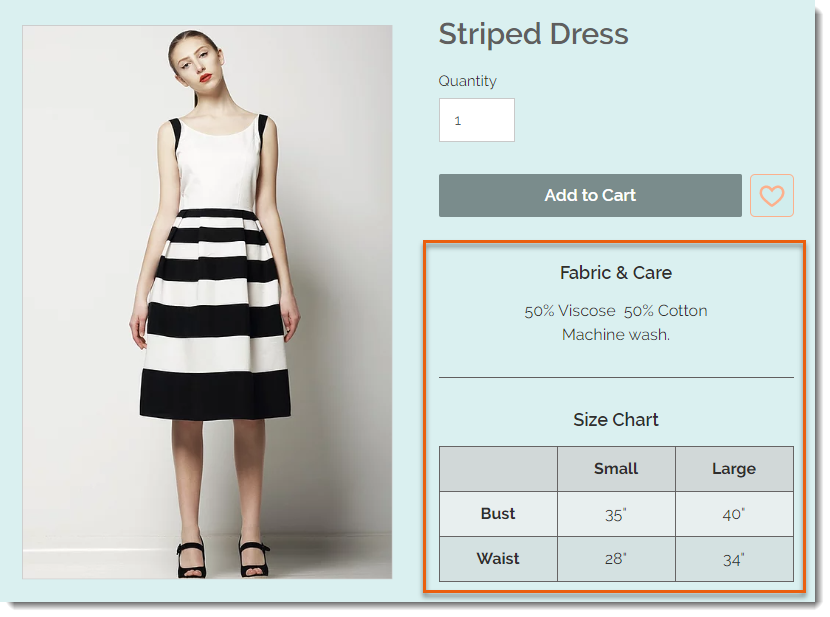Click the 50% Viscose 50% Cotton text
Viewport: 830px width, 617px height.
click(x=616, y=311)
